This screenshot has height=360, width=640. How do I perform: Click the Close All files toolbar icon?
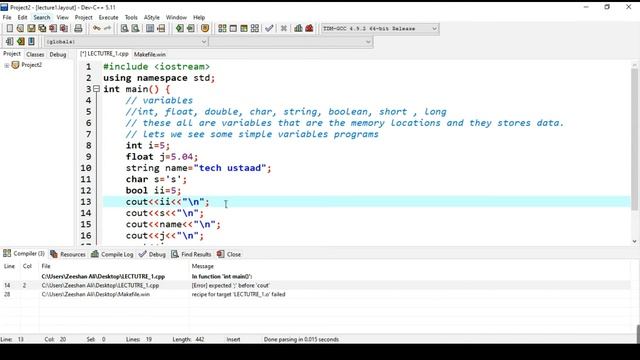[64, 28]
